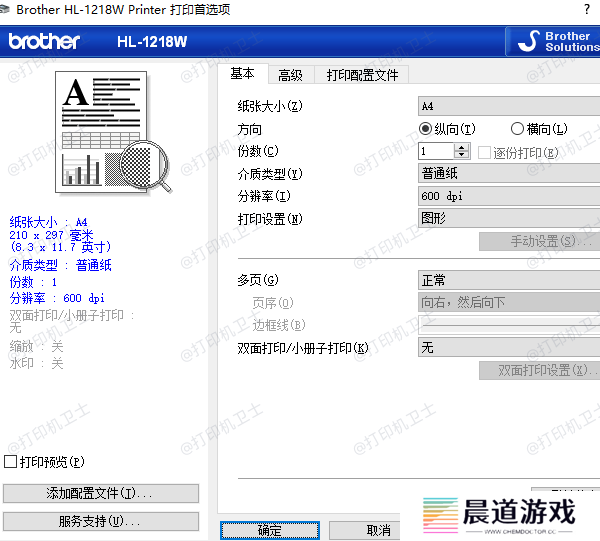Screen dimensions: 600x541
Task: Click the 缩放 : 关 summary text
Action: coord(36,347)
